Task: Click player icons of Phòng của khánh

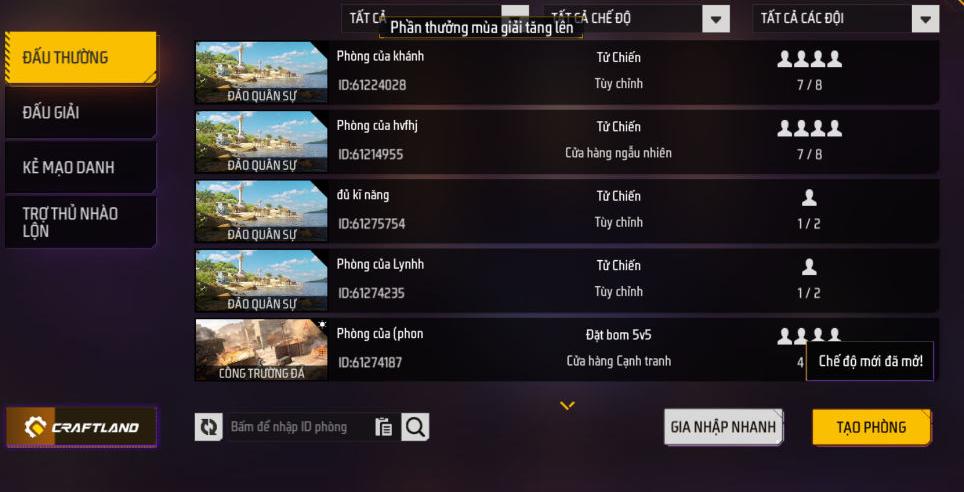Action: pos(809,59)
